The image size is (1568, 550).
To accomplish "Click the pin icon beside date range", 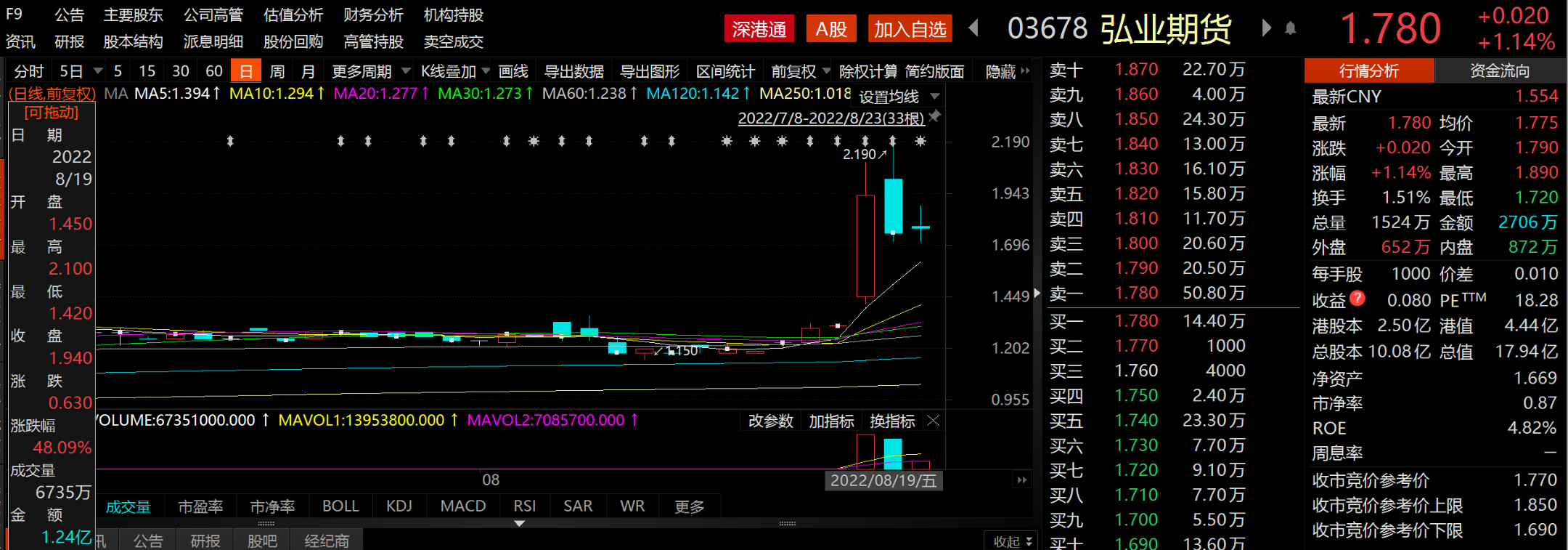I will pyautogui.click(x=935, y=116).
